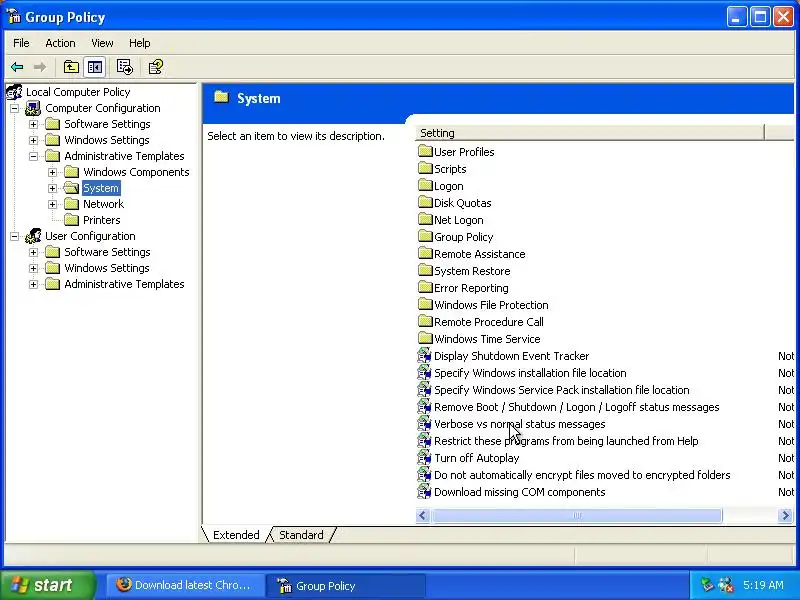Click the Download missing COM components policy icon
This screenshot has height=600, width=800.
(424, 492)
